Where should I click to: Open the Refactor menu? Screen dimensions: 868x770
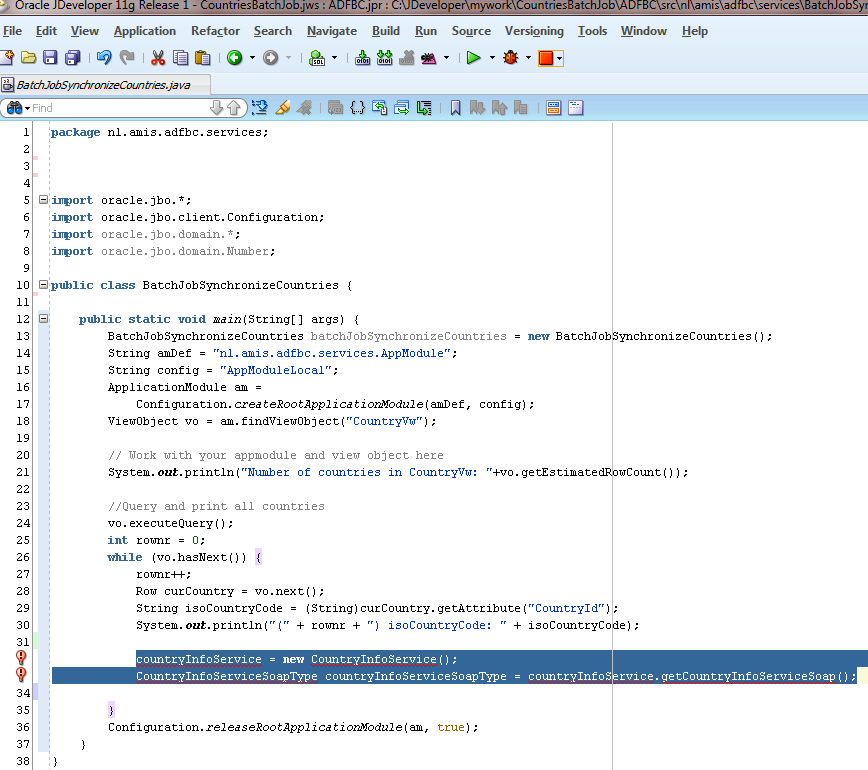tap(215, 31)
